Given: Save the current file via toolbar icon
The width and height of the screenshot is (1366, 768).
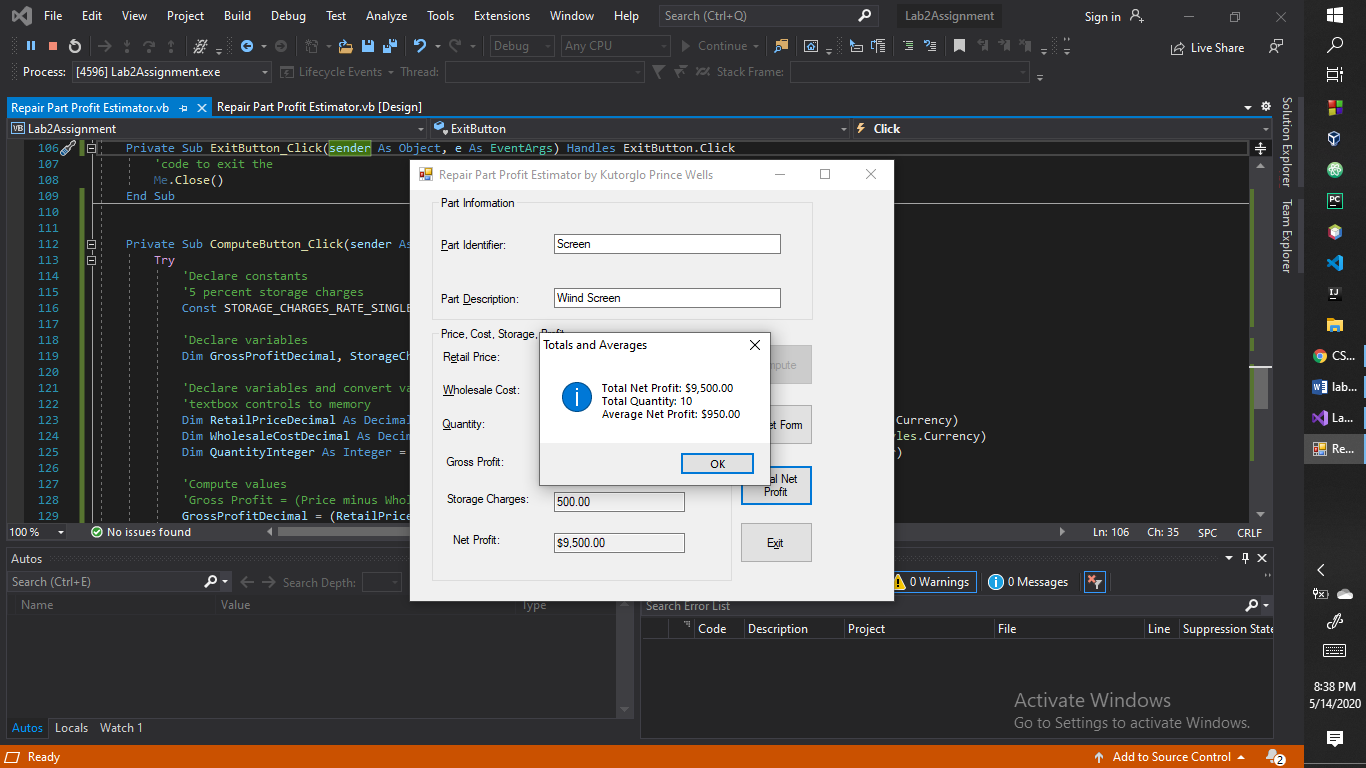Looking at the screenshot, I should (368, 46).
